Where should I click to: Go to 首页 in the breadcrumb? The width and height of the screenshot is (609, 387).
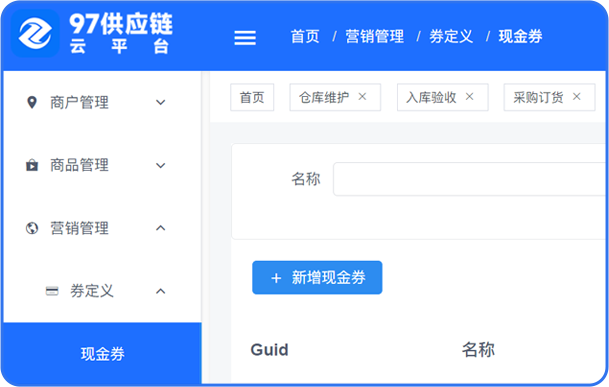(x=305, y=37)
